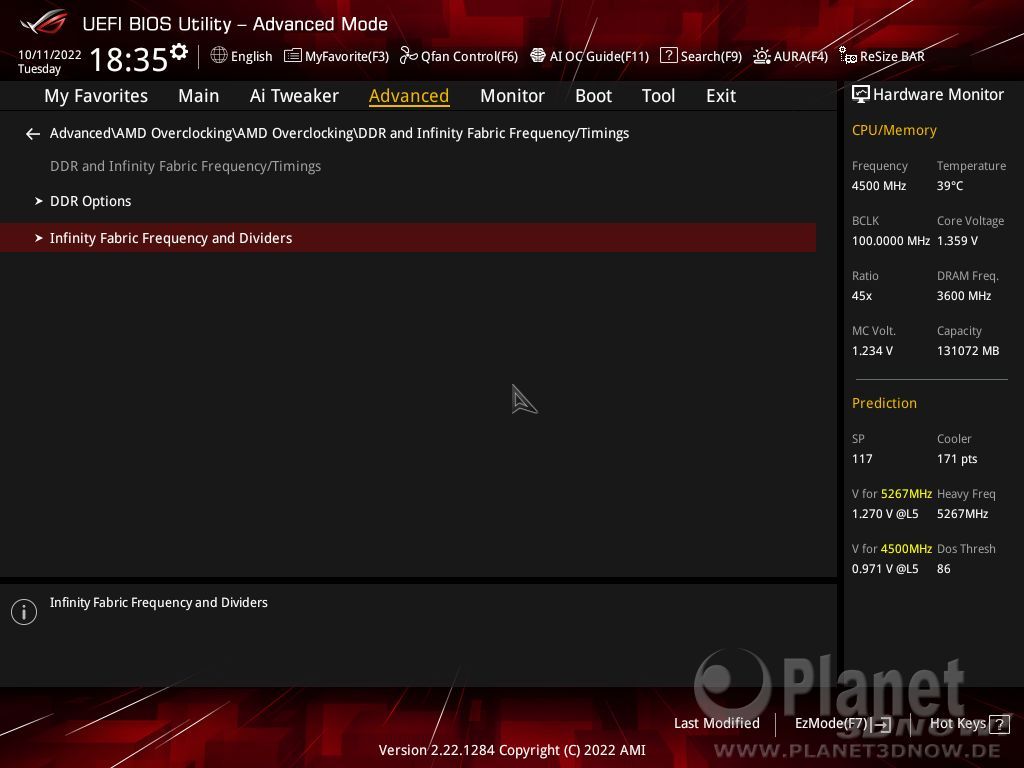Expand Infinity Fabric Frequency and Dividers arrow
This screenshot has height=768, width=1024.
(39, 238)
